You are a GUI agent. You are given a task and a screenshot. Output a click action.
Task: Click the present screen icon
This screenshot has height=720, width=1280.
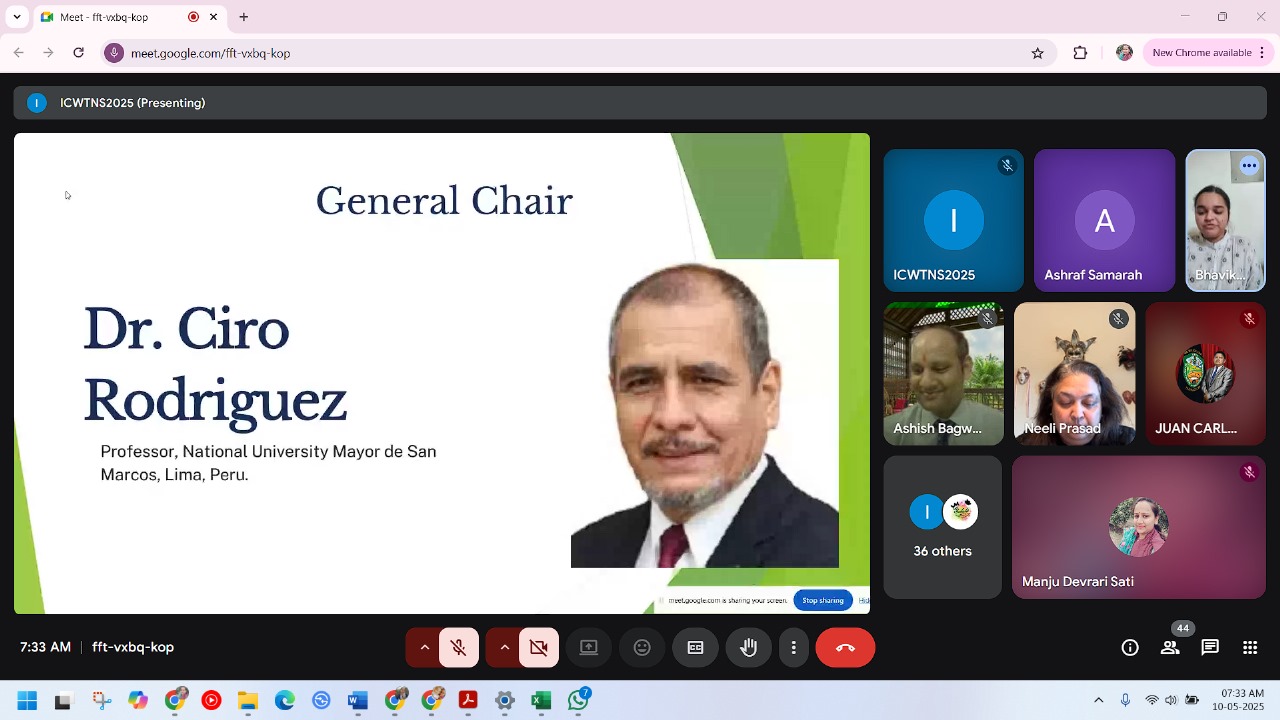click(589, 648)
